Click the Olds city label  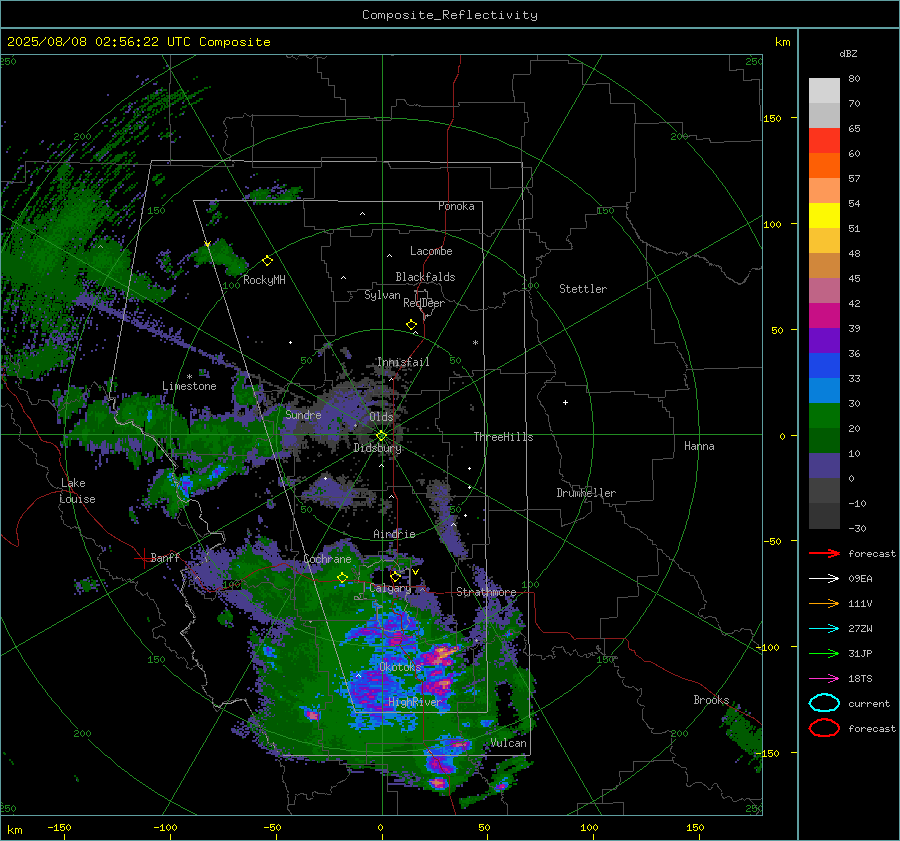click(x=381, y=417)
